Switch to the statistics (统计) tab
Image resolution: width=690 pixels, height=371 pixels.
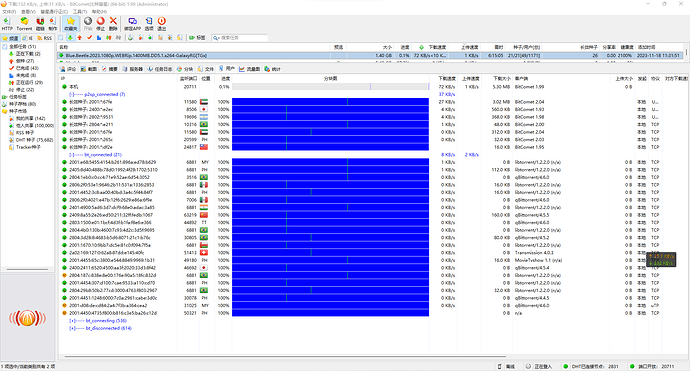273,69
